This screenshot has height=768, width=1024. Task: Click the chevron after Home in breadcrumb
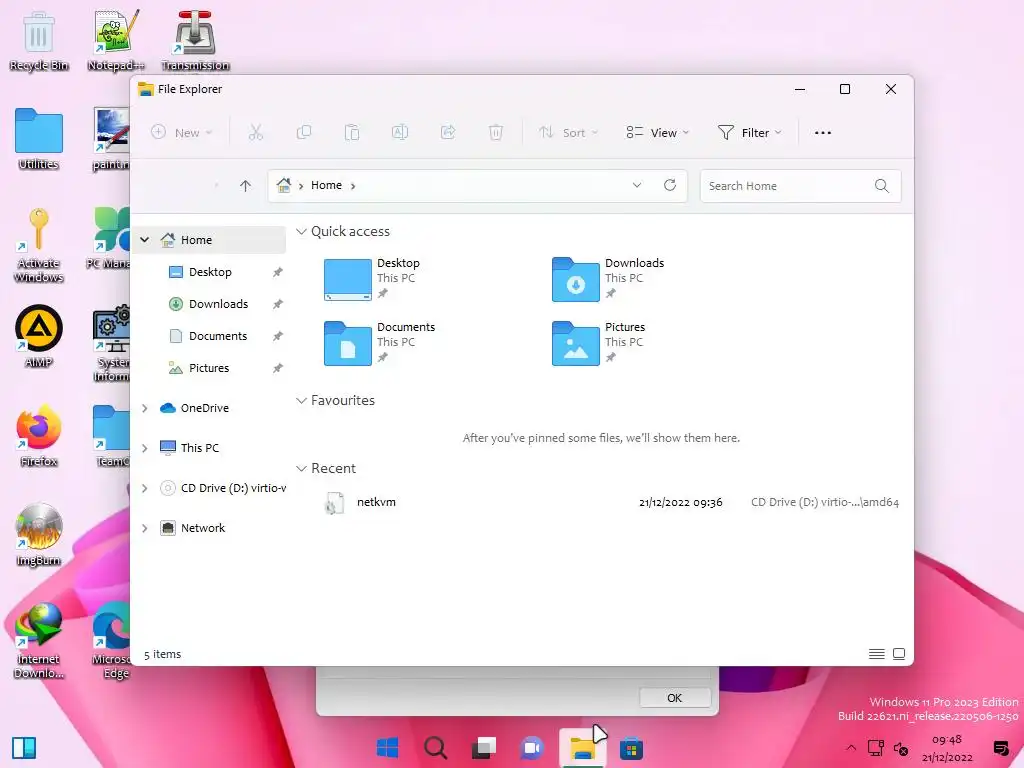point(353,186)
